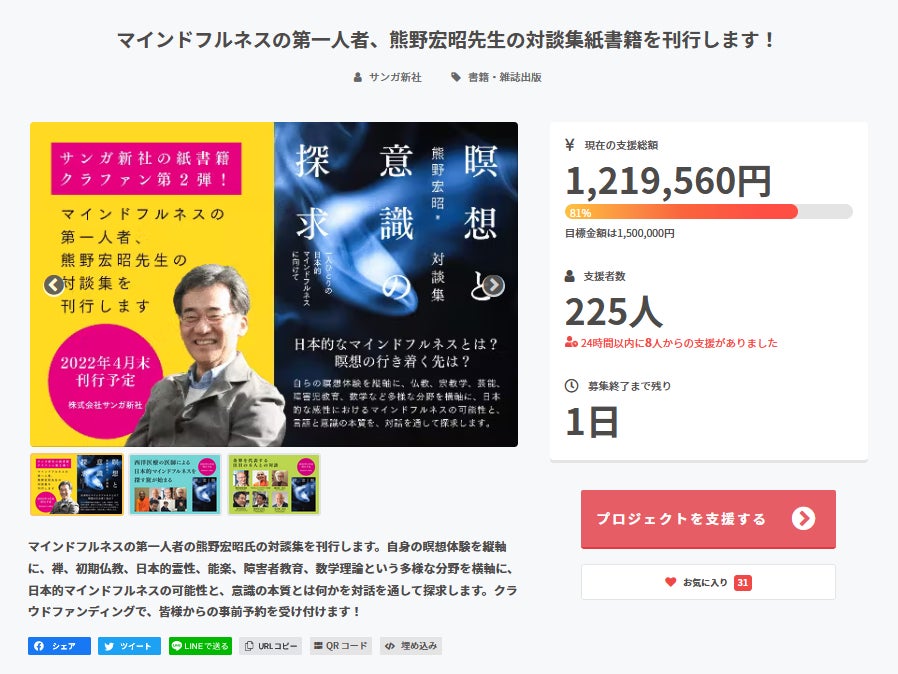Select first yellow book cover thumbnail

tap(77, 484)
